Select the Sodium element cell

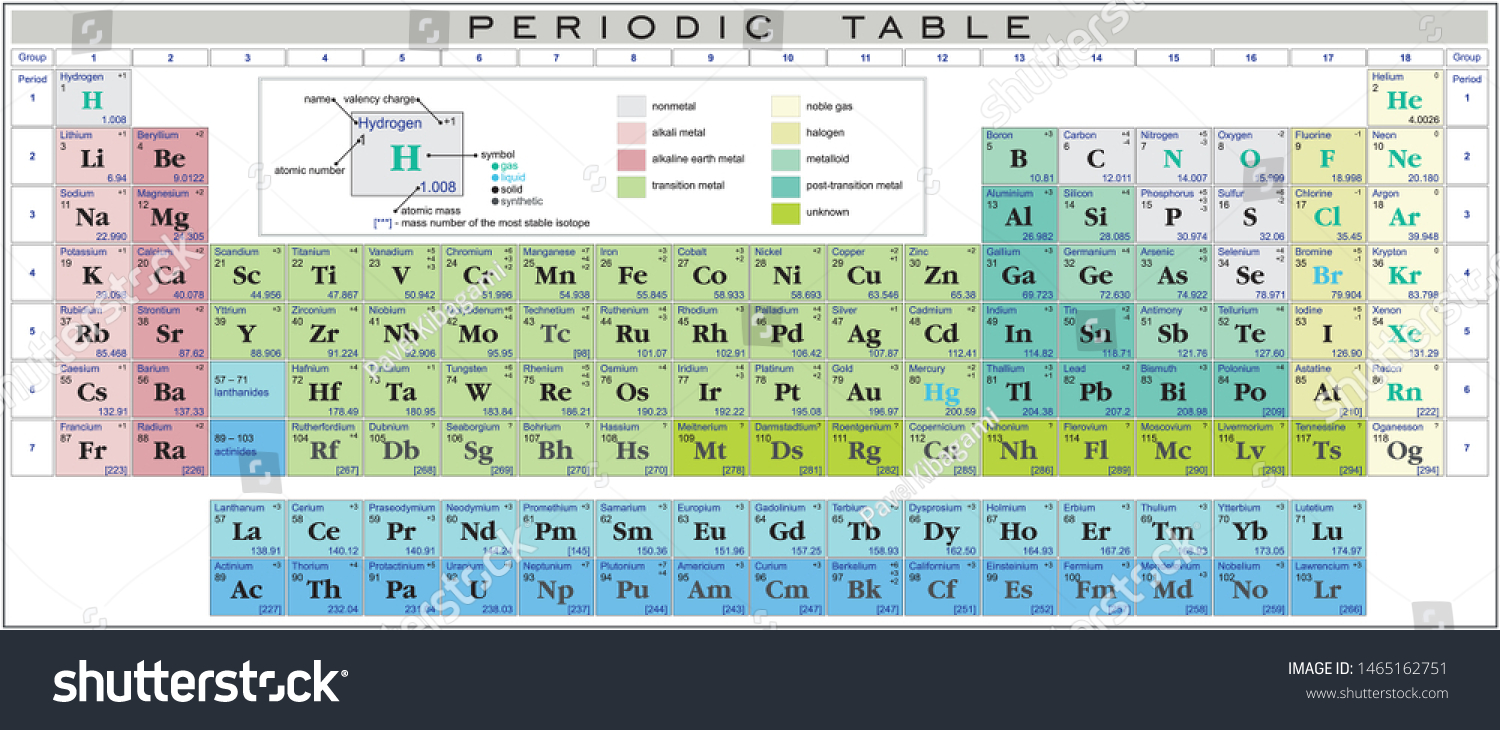[93, 214]
